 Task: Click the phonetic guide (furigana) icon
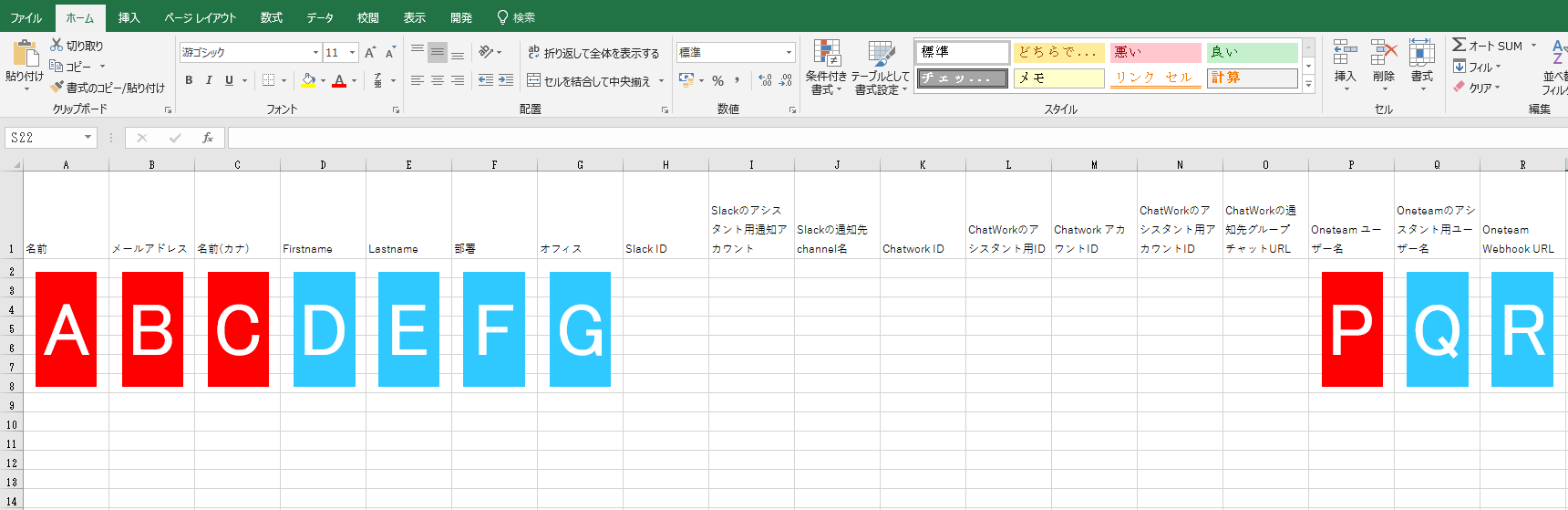378,80
